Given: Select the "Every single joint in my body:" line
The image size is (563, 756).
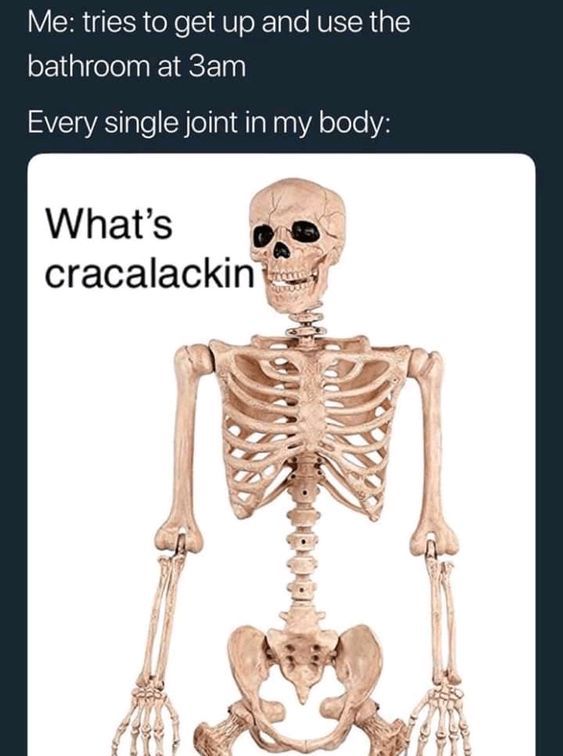Looking at the screenshot, I should (208, 122).
